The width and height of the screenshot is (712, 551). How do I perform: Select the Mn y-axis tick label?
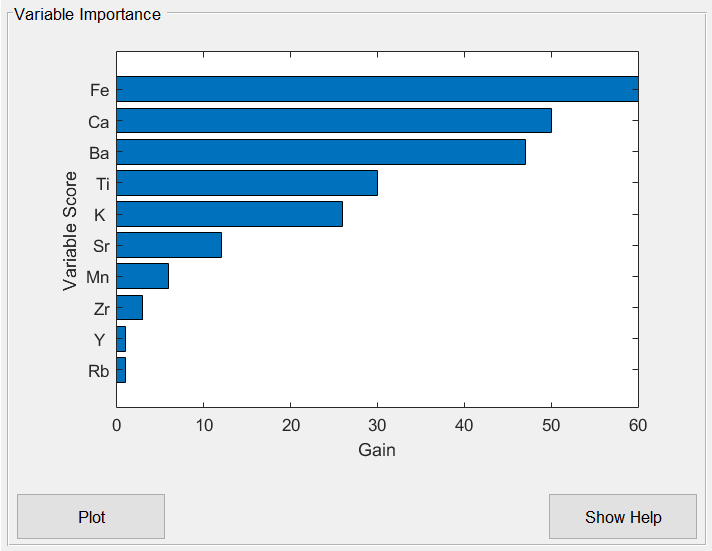coord(98,277)
